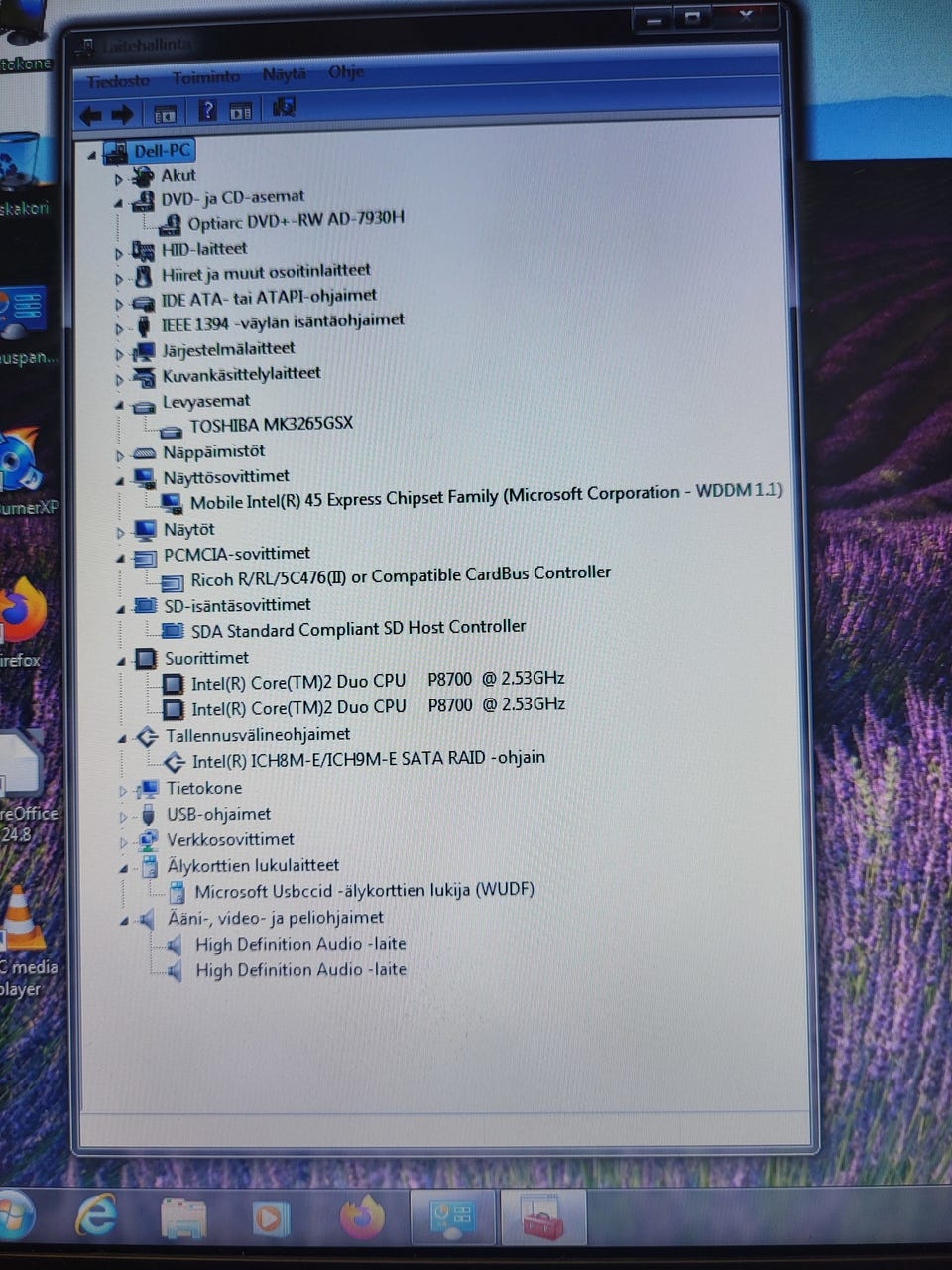The width and height of the screenshot is (952, 1270).
Task: Click the Tallennusvälineohjaimet label
Action: point(258,735)
